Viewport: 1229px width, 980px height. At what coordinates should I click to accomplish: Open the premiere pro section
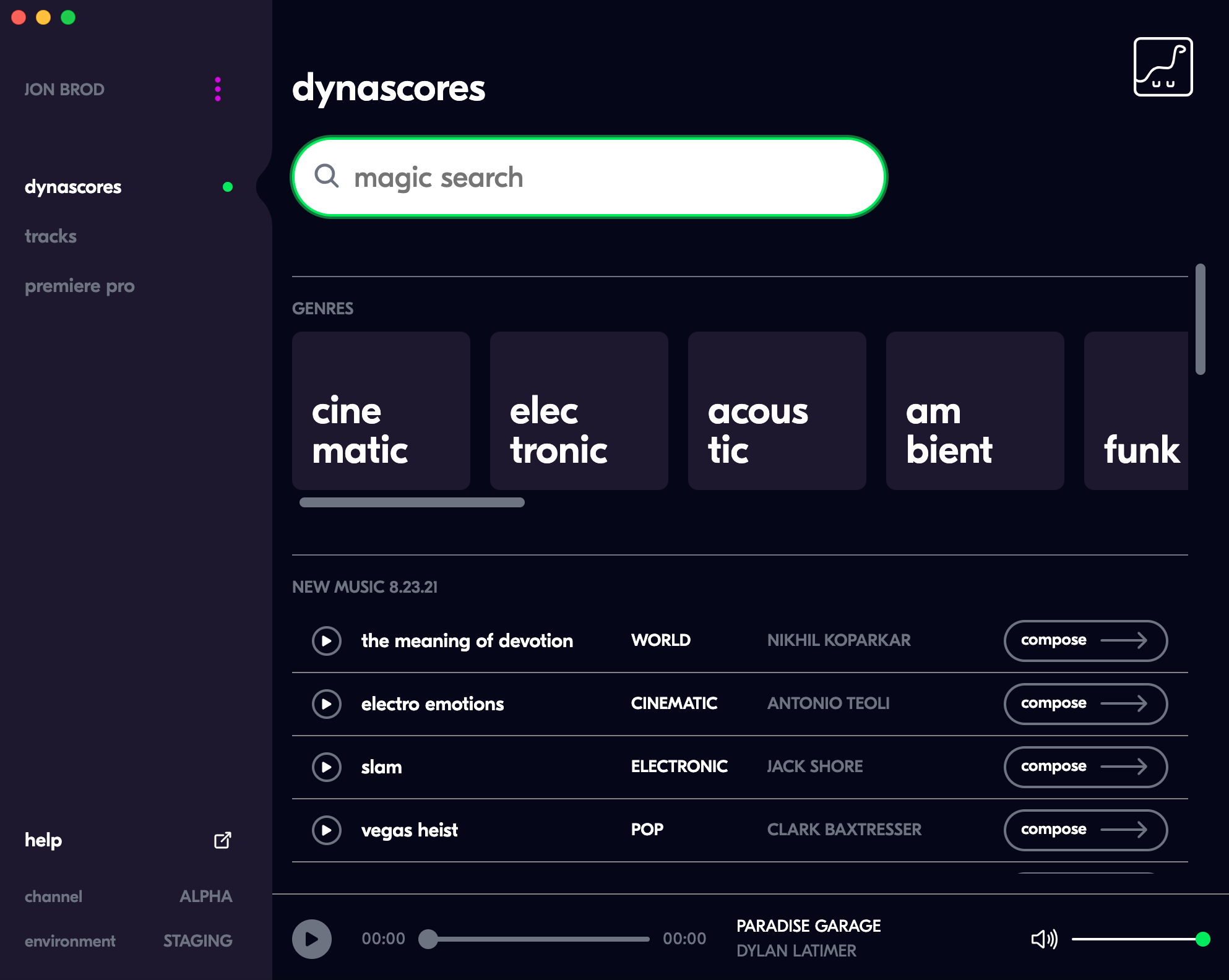[79, 286]
